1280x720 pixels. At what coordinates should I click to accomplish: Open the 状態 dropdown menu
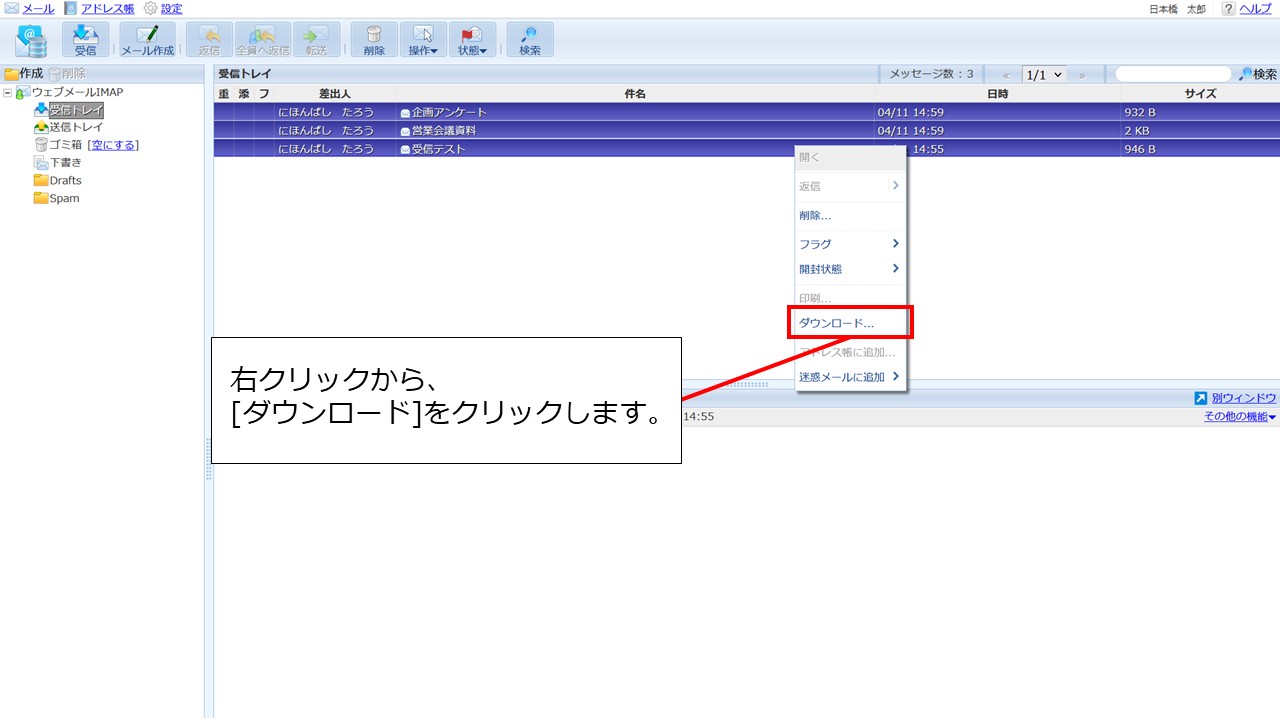click(473, 40)
